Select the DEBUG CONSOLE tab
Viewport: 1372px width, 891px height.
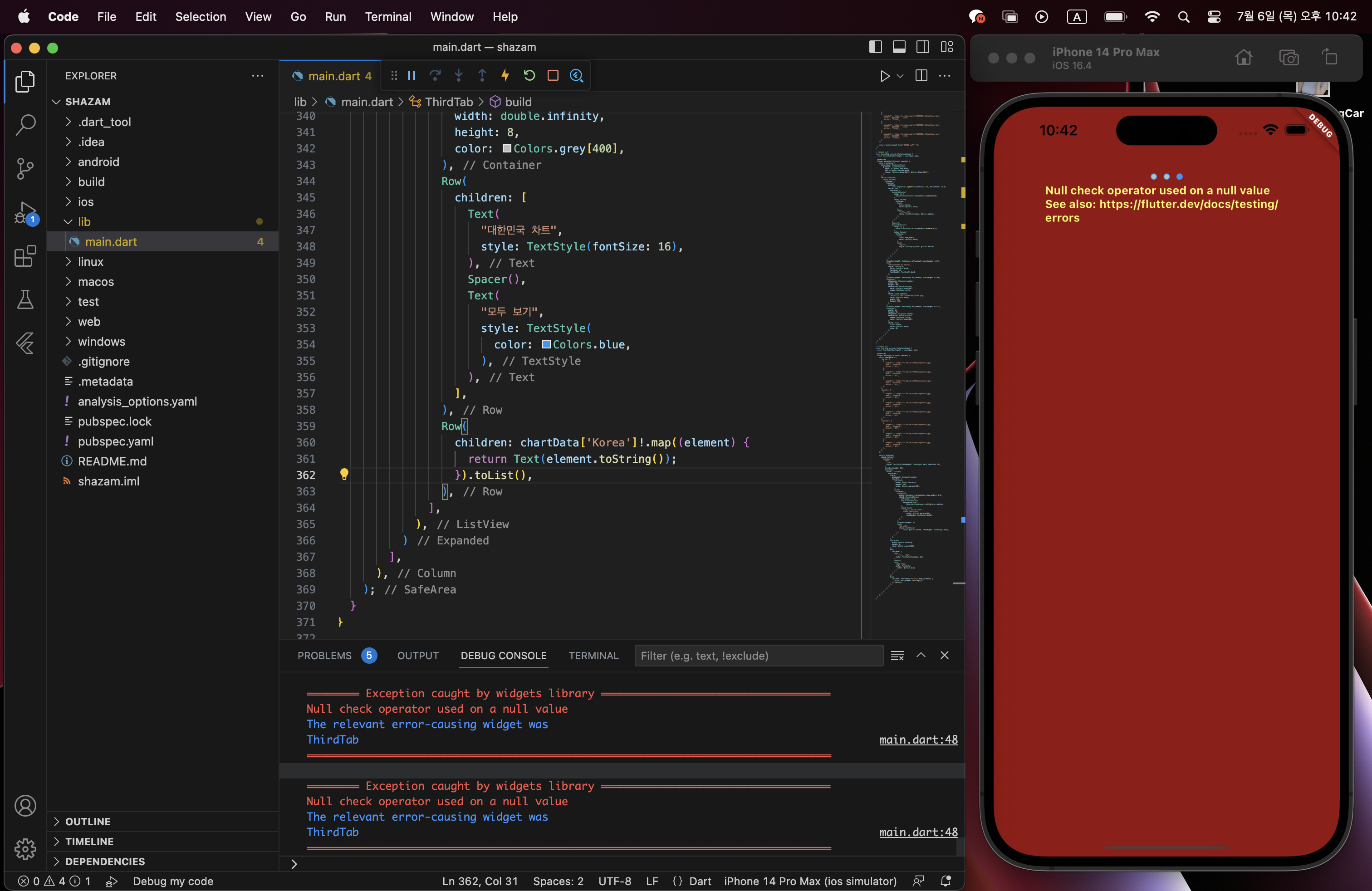click(504, 656)
